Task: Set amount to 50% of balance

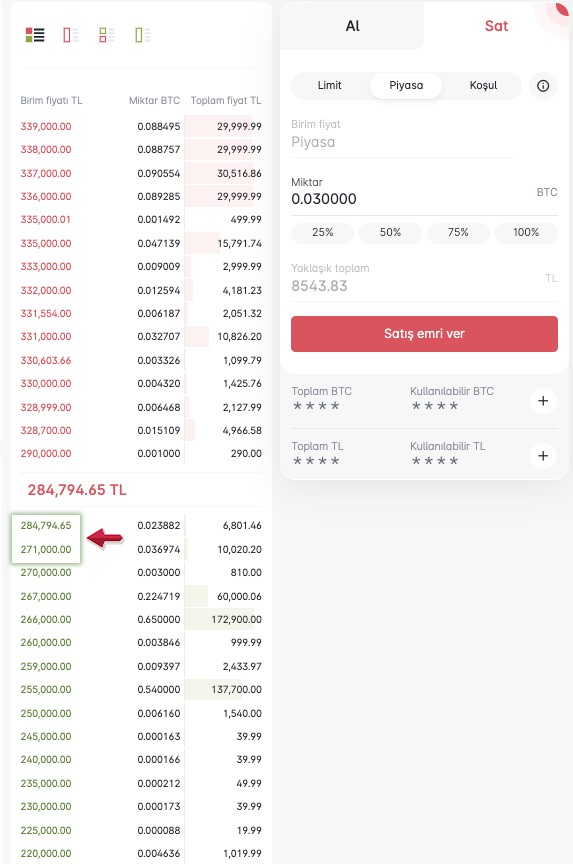Action: coord(390,233)
